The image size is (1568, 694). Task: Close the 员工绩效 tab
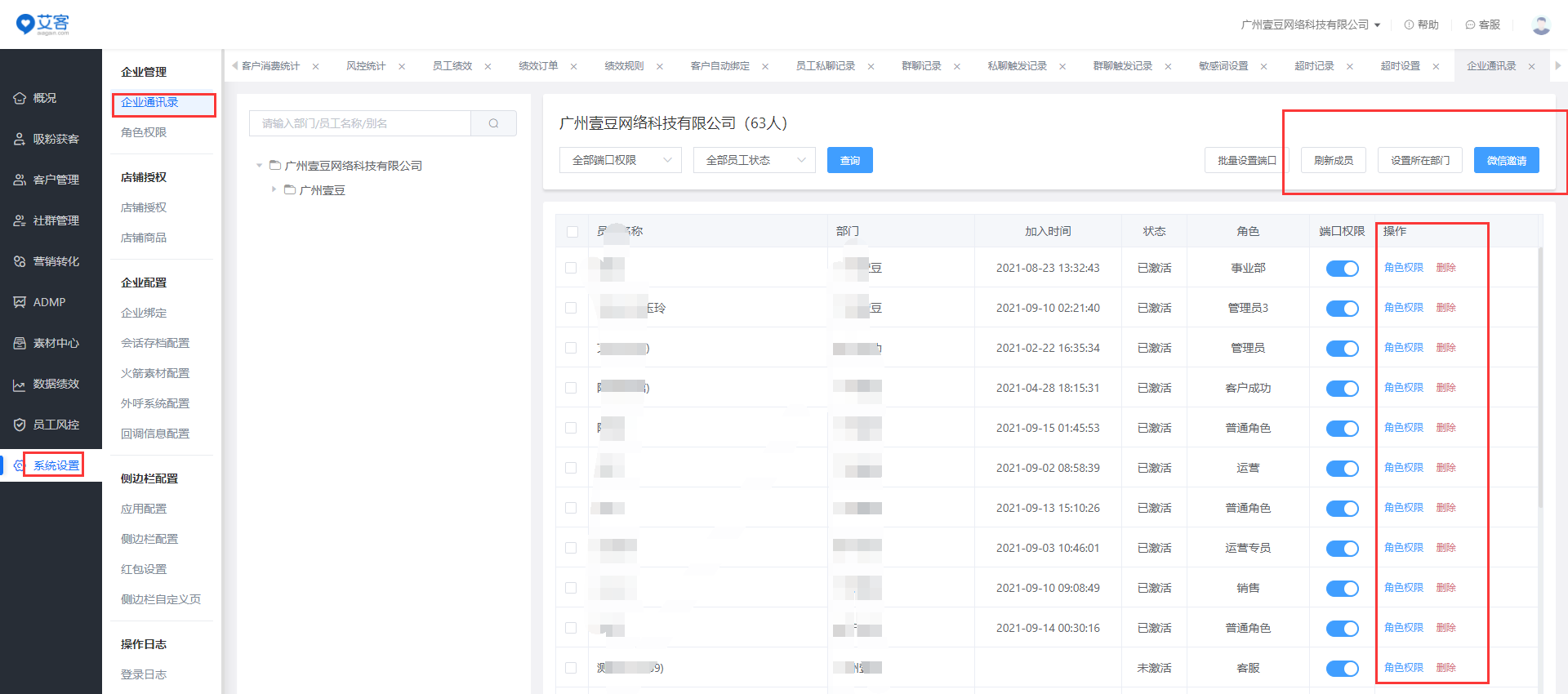click(488, 66)
